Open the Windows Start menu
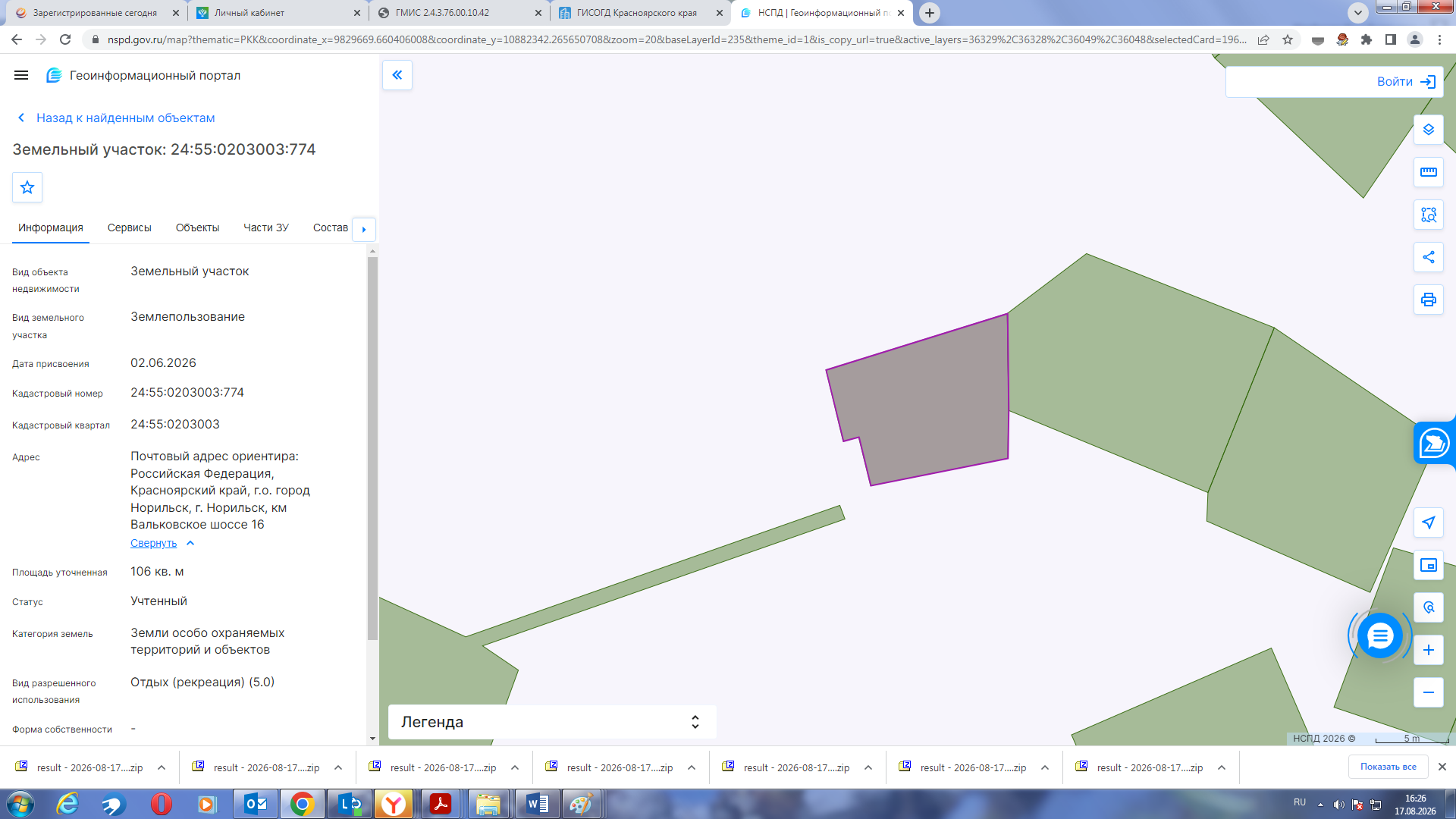This screenshot has height=819, width=1456. point(20,804)
